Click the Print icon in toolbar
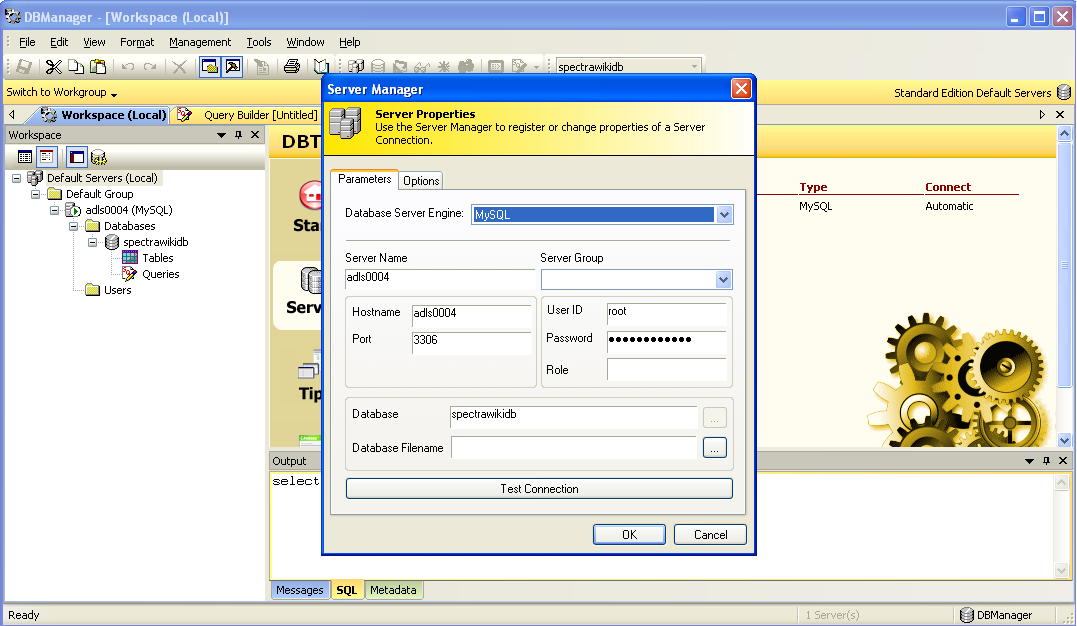This screenshot has width=1077, height=626. (291, 67)
